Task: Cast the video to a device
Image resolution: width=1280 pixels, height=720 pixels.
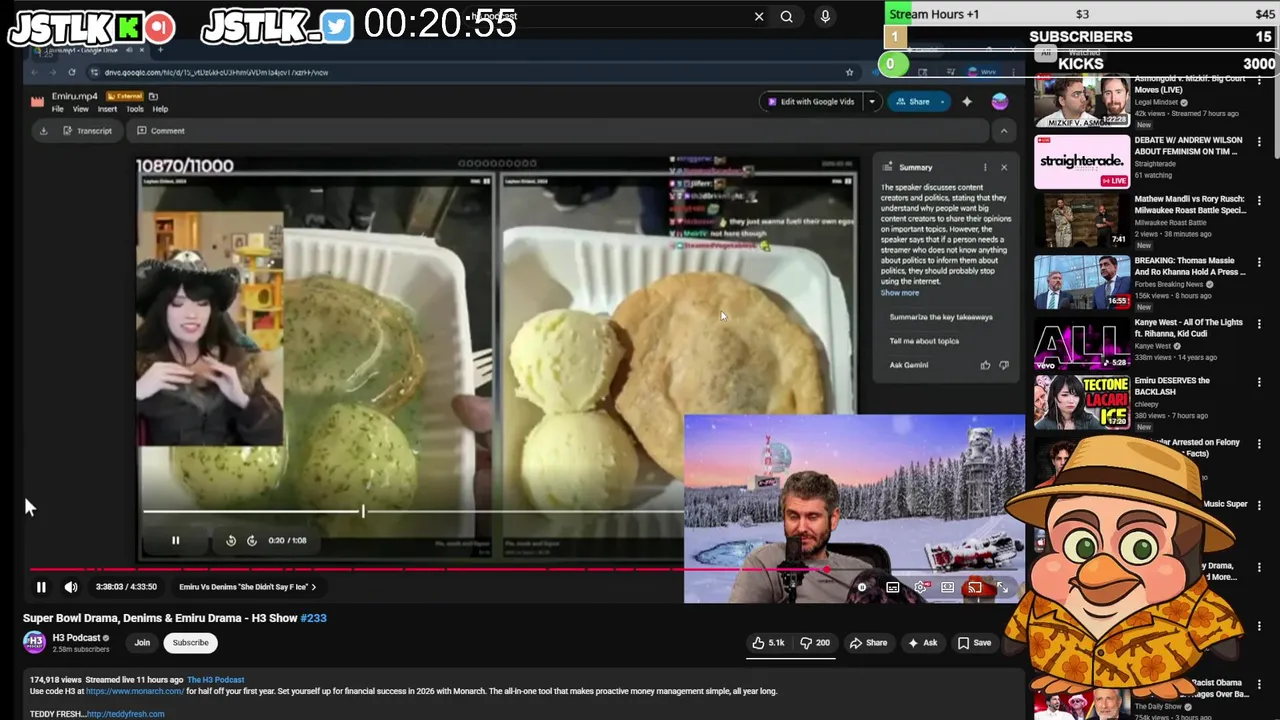Action: 975,587
